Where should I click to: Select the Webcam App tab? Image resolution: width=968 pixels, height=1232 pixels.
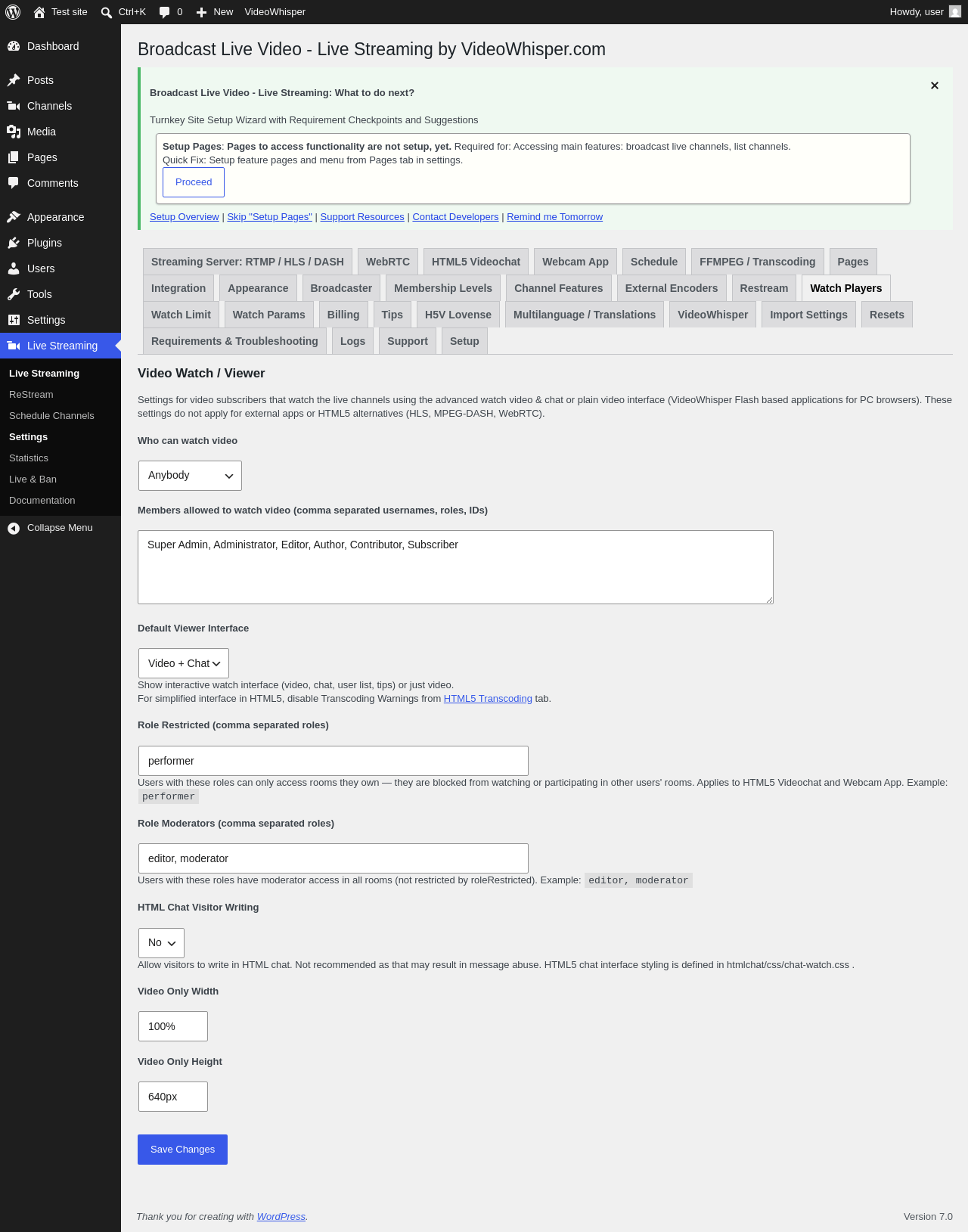click(576, 262)
